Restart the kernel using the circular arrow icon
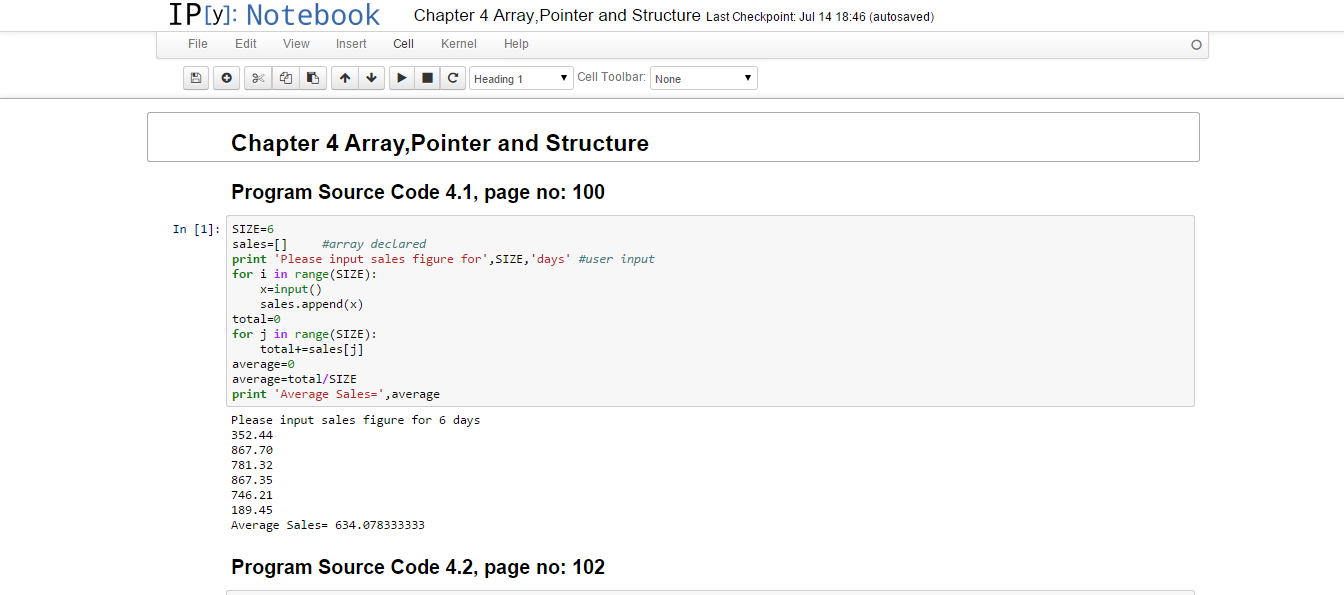Screen dimensions: 1344x595 [453, 78]
